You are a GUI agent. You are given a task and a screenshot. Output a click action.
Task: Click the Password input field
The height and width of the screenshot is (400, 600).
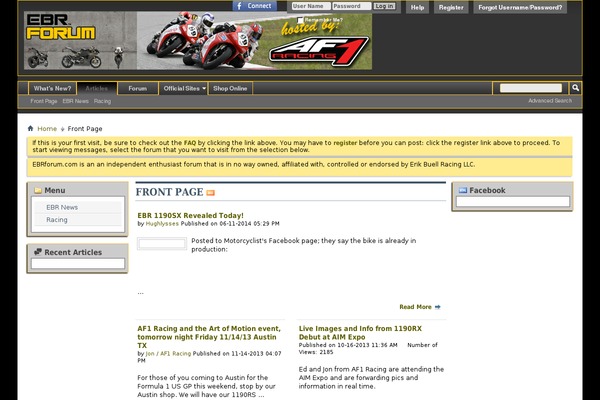[x=352, y=6]
